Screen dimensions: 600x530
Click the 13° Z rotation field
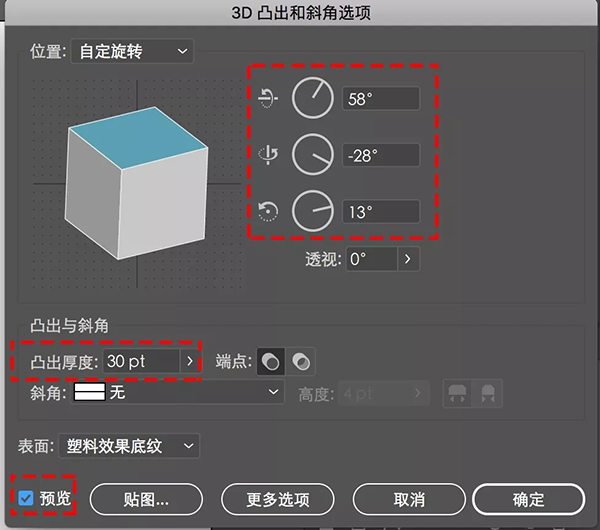pos(381,212)
